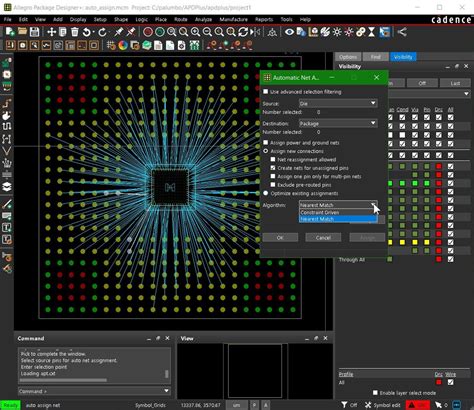Click the Copy icon in the toolbar
474x410 pixels.
click(x=63, y=32)
